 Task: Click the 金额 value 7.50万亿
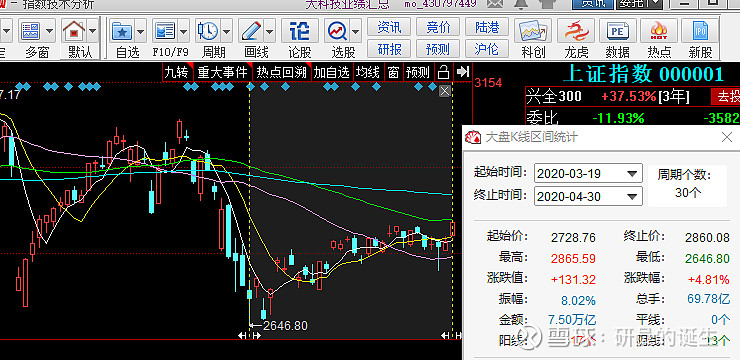coord(572,319)
